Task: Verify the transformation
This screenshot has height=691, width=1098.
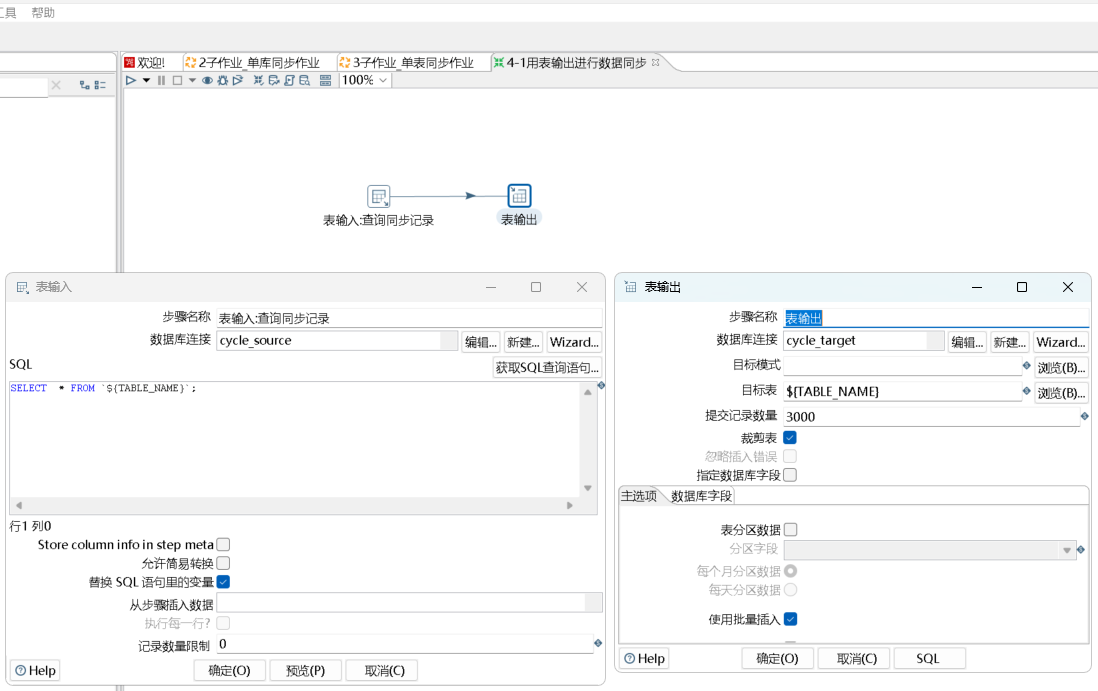Action: click(x=258, y=81)
